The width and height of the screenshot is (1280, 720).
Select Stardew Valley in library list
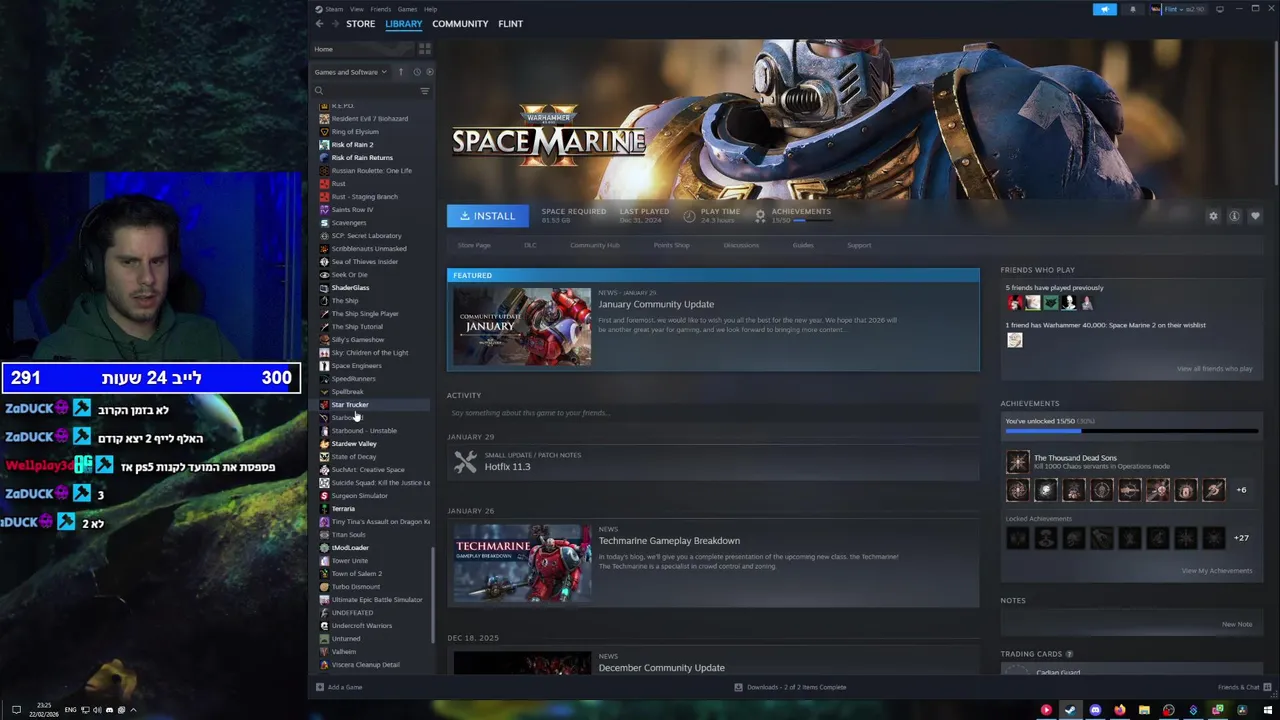tap(354, 444)
